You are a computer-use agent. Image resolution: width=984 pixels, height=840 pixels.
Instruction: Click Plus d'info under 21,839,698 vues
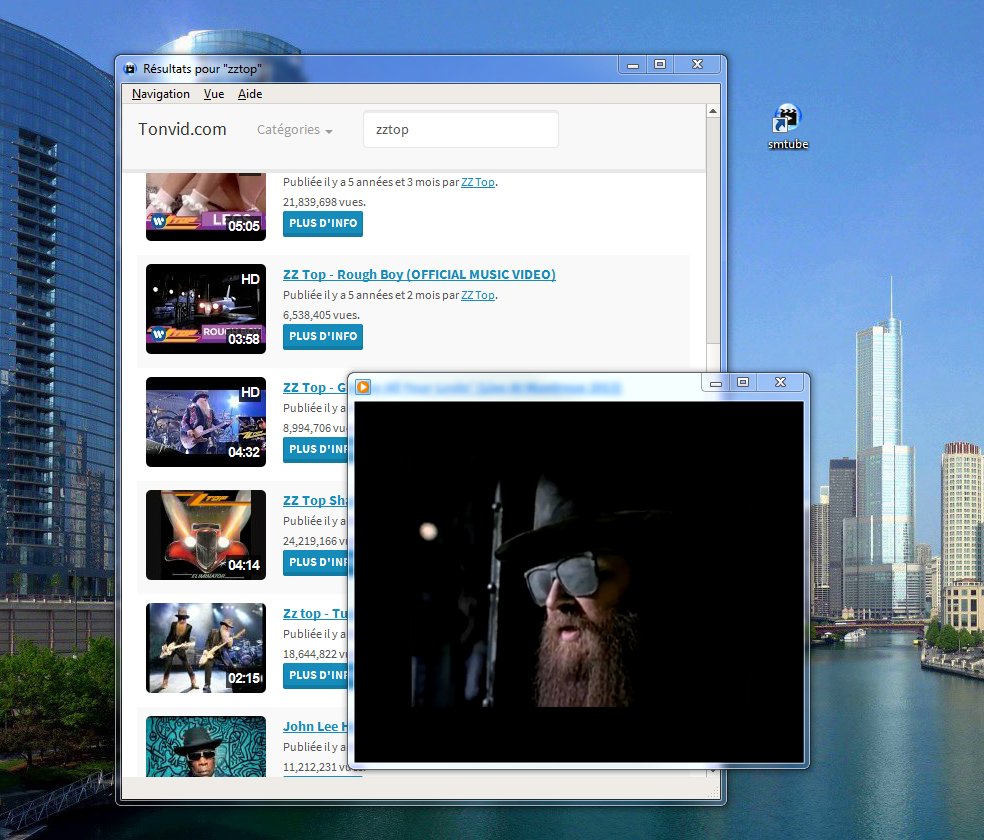(x=323, y=223)
